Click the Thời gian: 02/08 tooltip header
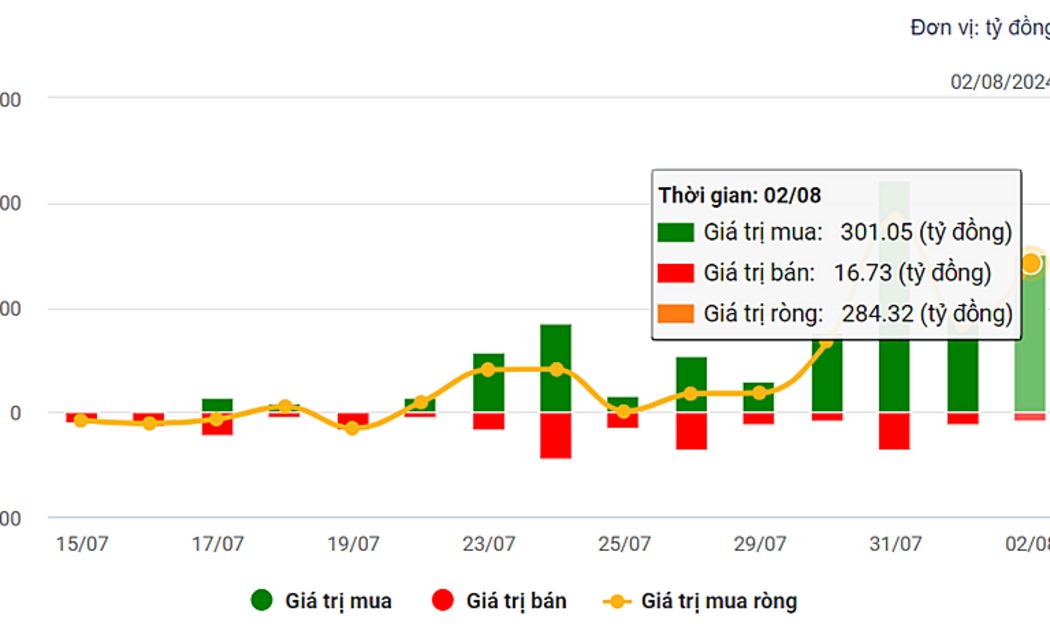The width and height of the screenshot is (1050, 630). (x=739, y=195)
